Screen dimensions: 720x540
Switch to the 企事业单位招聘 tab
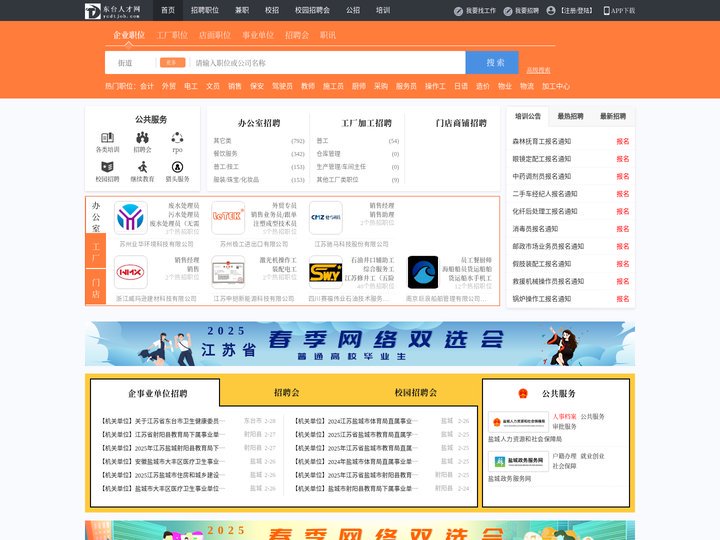pyautogui.click(x=158, y=394)
